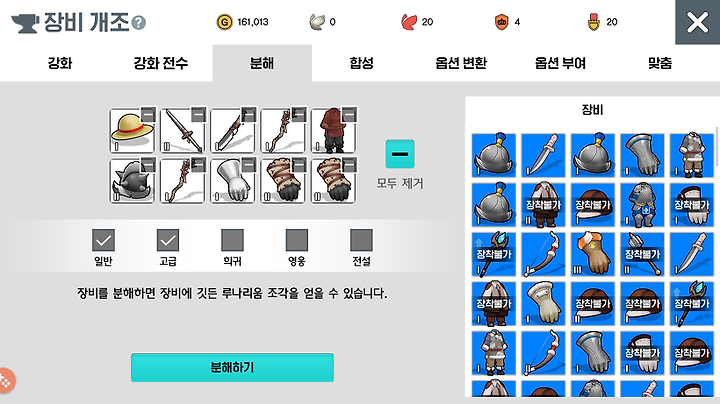Remove the red shirt armor from slots

click(x=349, y=115)
